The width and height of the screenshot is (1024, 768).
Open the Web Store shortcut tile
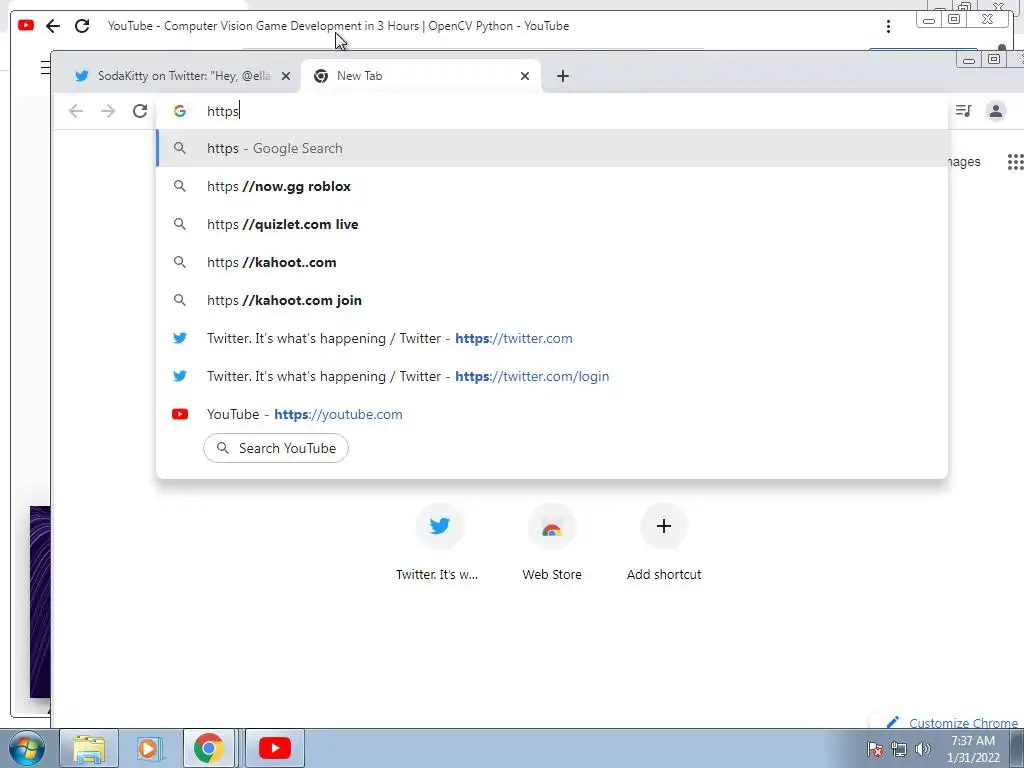552,541
